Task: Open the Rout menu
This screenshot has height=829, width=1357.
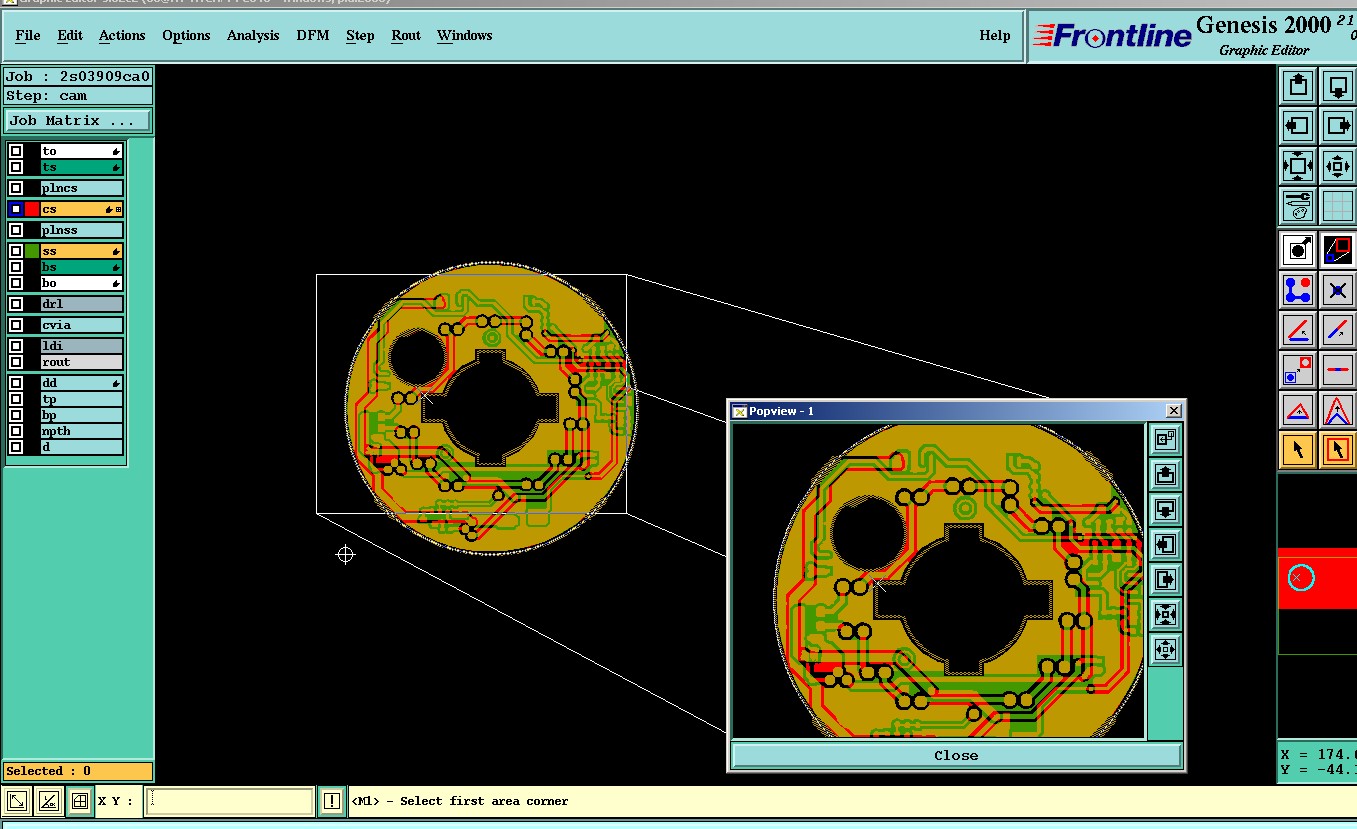Action: coord(406,35)
